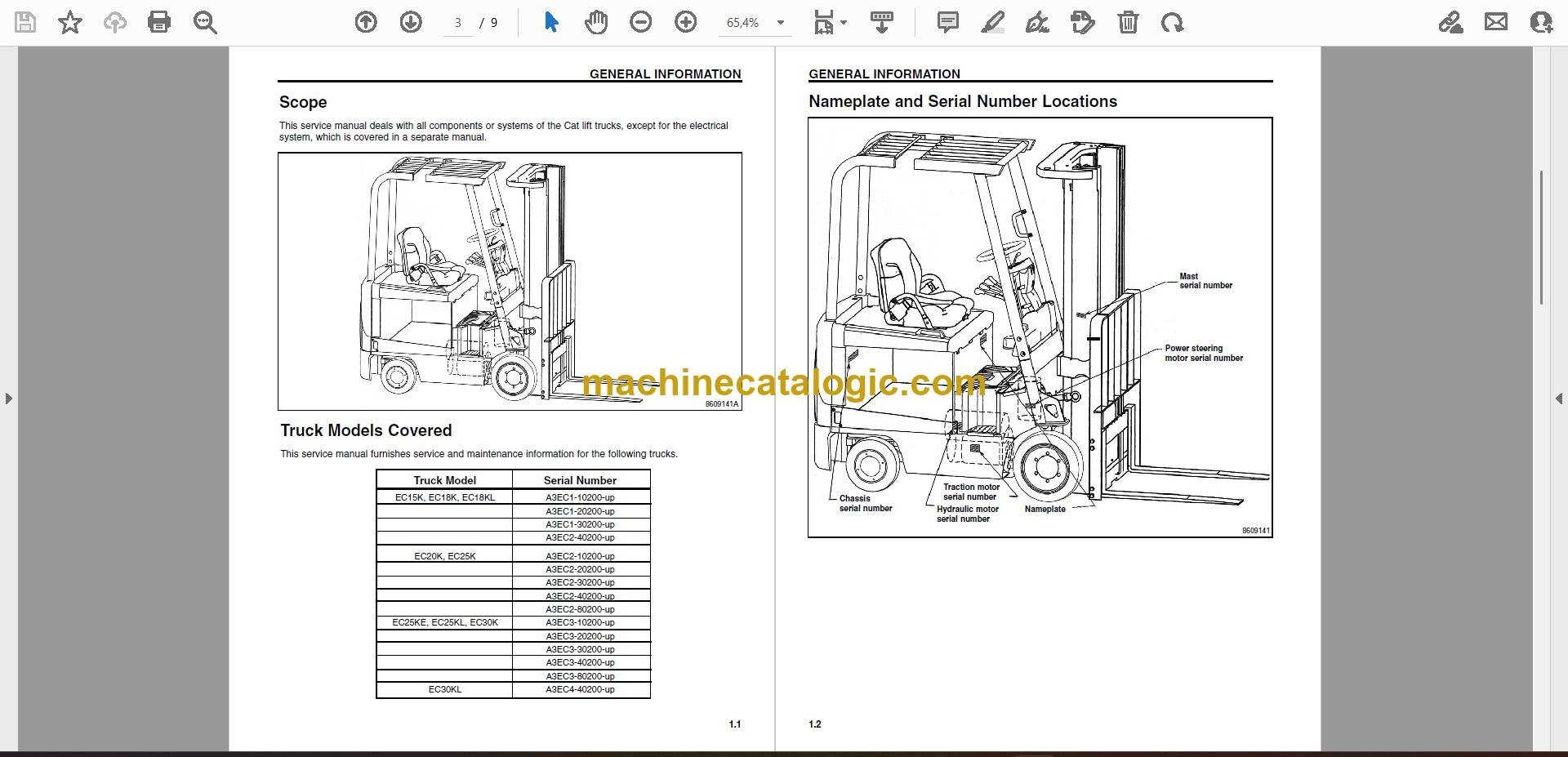Activate the hand pan tool
Viewport: 1568px width, 757px height.
pos(596,23)
